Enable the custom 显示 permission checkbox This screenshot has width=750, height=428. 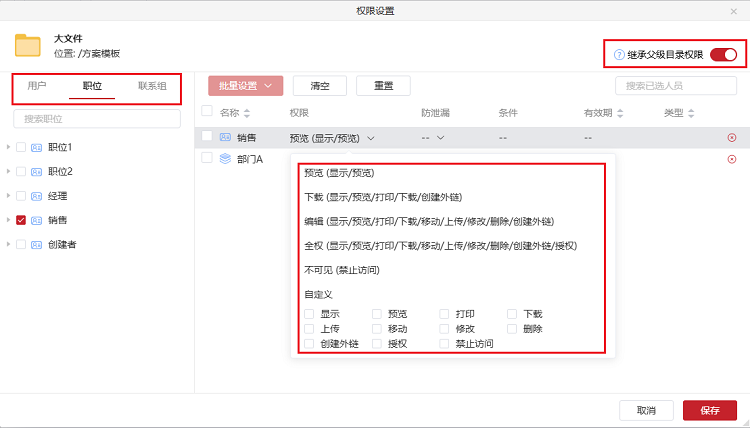(x=309, y=314)
